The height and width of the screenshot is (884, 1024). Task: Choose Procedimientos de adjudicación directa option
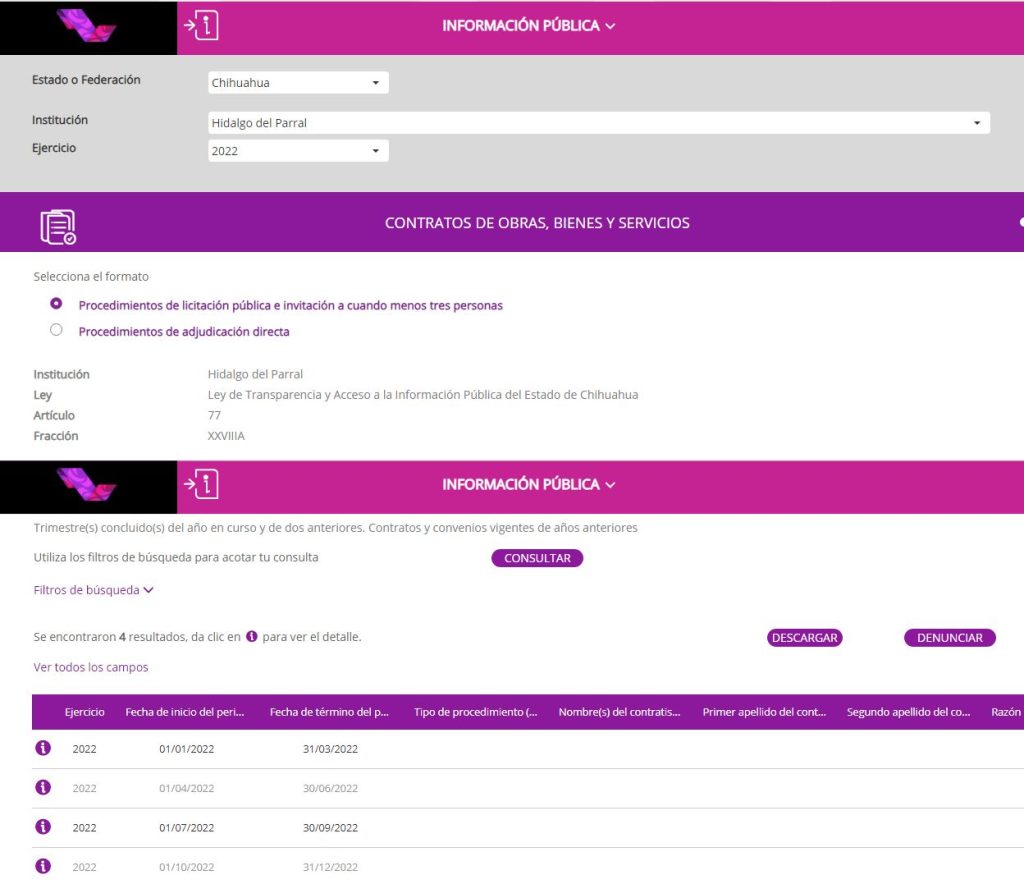point(56,330)
